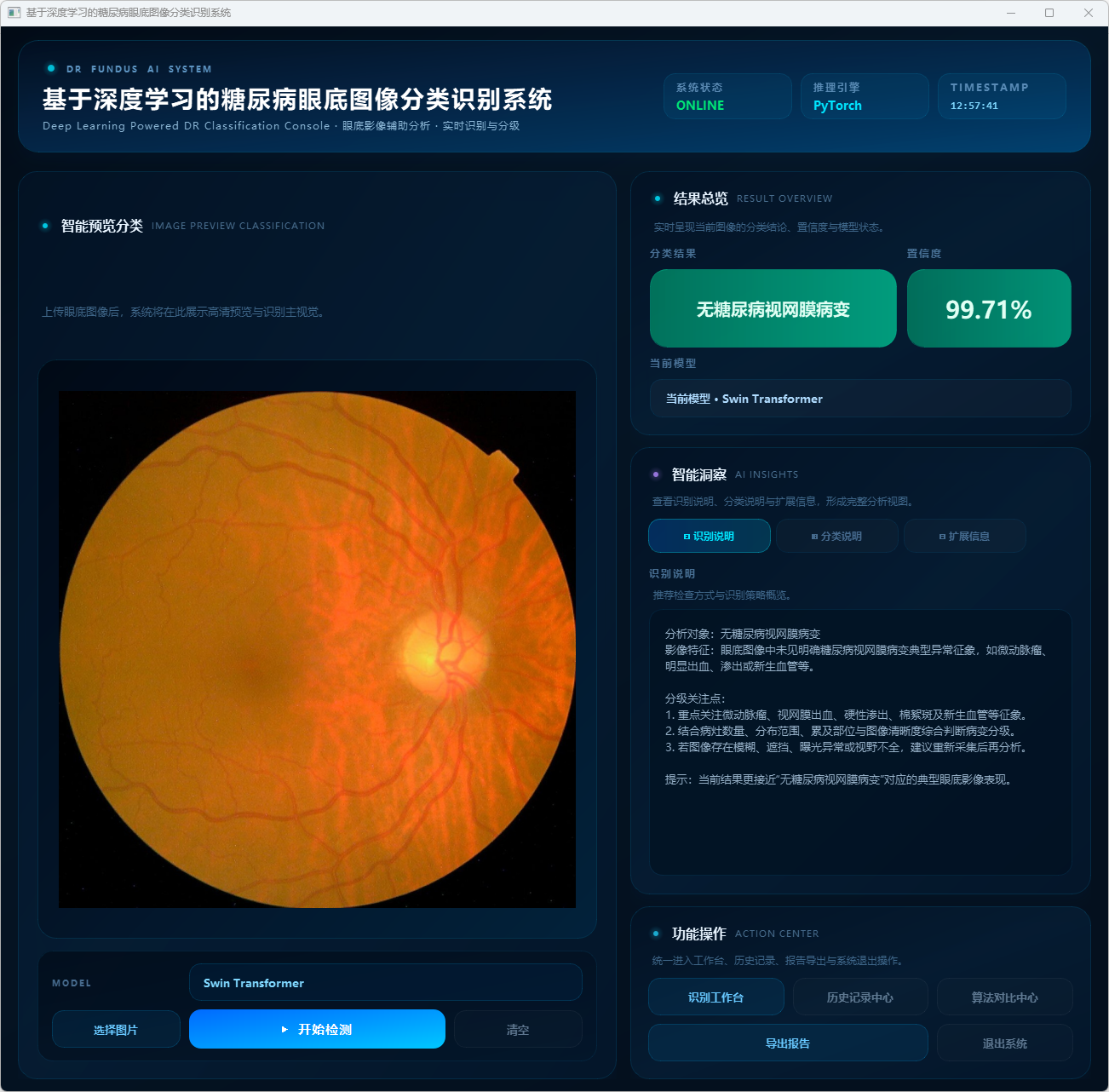Minimize the application window
Image resolution: width=1109 pixels, height=1092 pixels.
(1011, 13)
